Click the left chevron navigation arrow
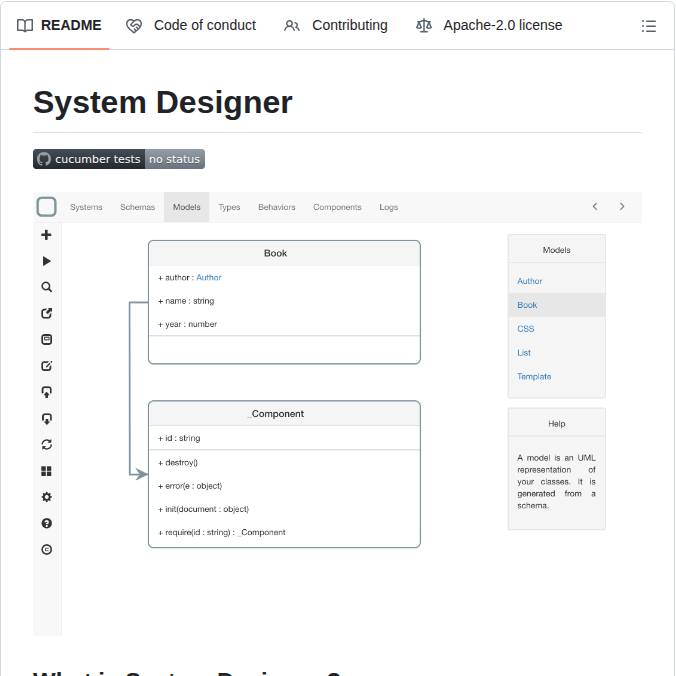The width and height of the screenshot is (676, 676). (x=595, y=207)
